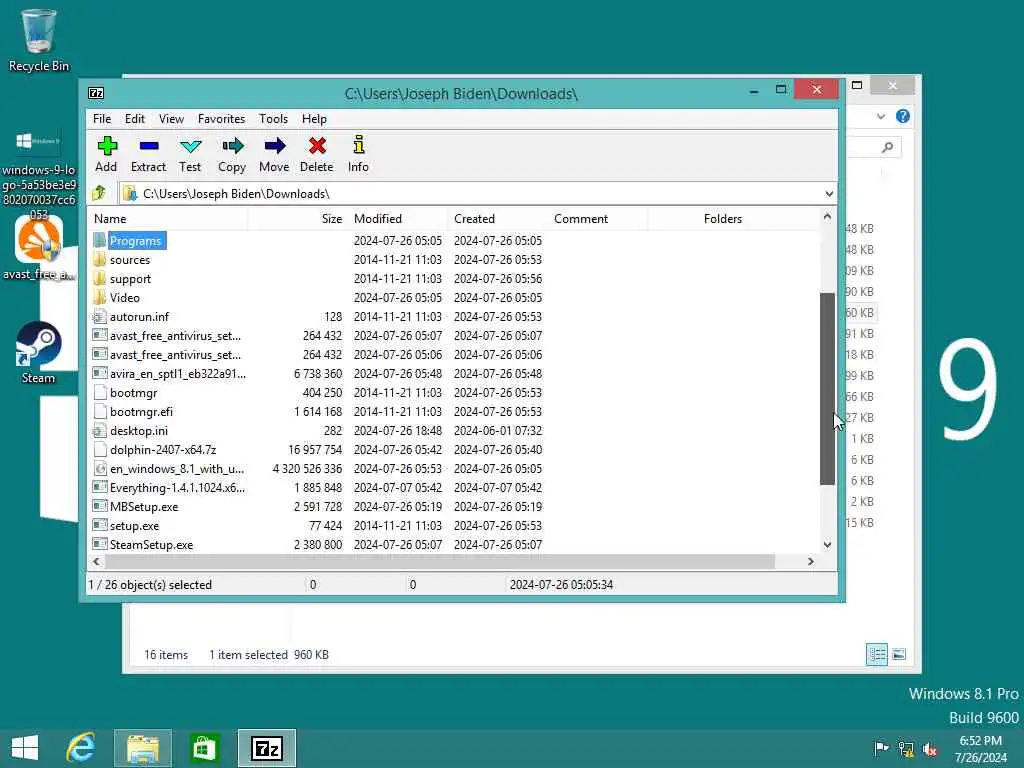Image resolution: width=1024 pixels, height=768 pixels.
Task: Click the Move toolbar icon
Action: tap(274, 154)
